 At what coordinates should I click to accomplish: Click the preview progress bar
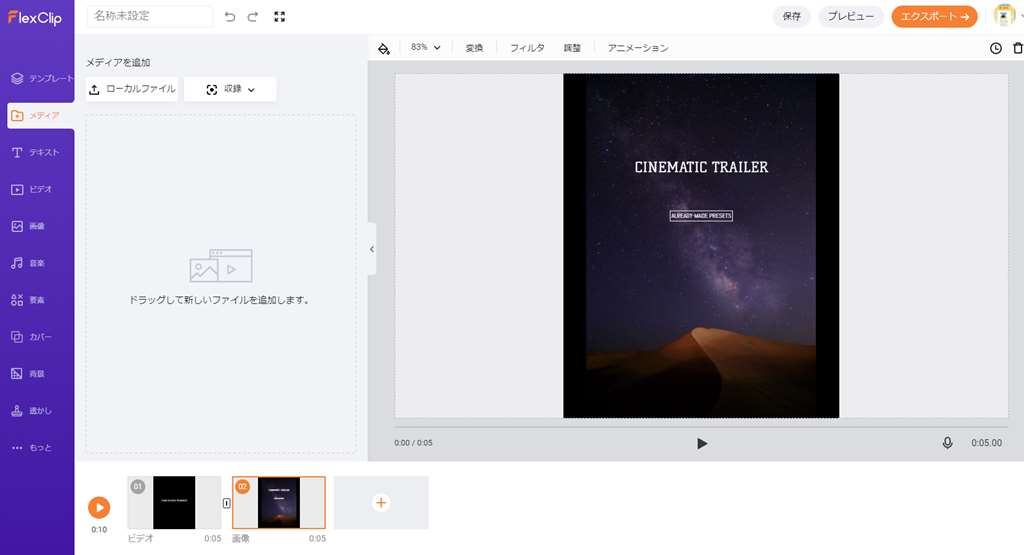[x=698, y=427]
